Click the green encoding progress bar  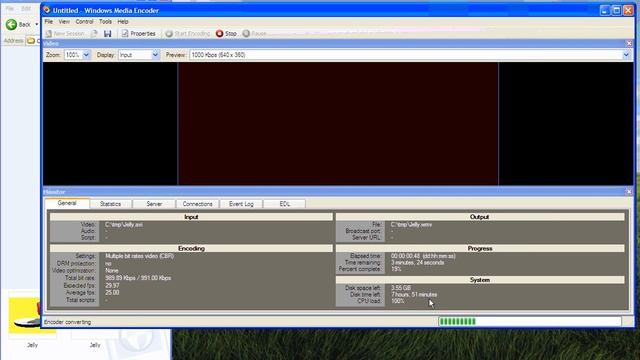point(530,322)
